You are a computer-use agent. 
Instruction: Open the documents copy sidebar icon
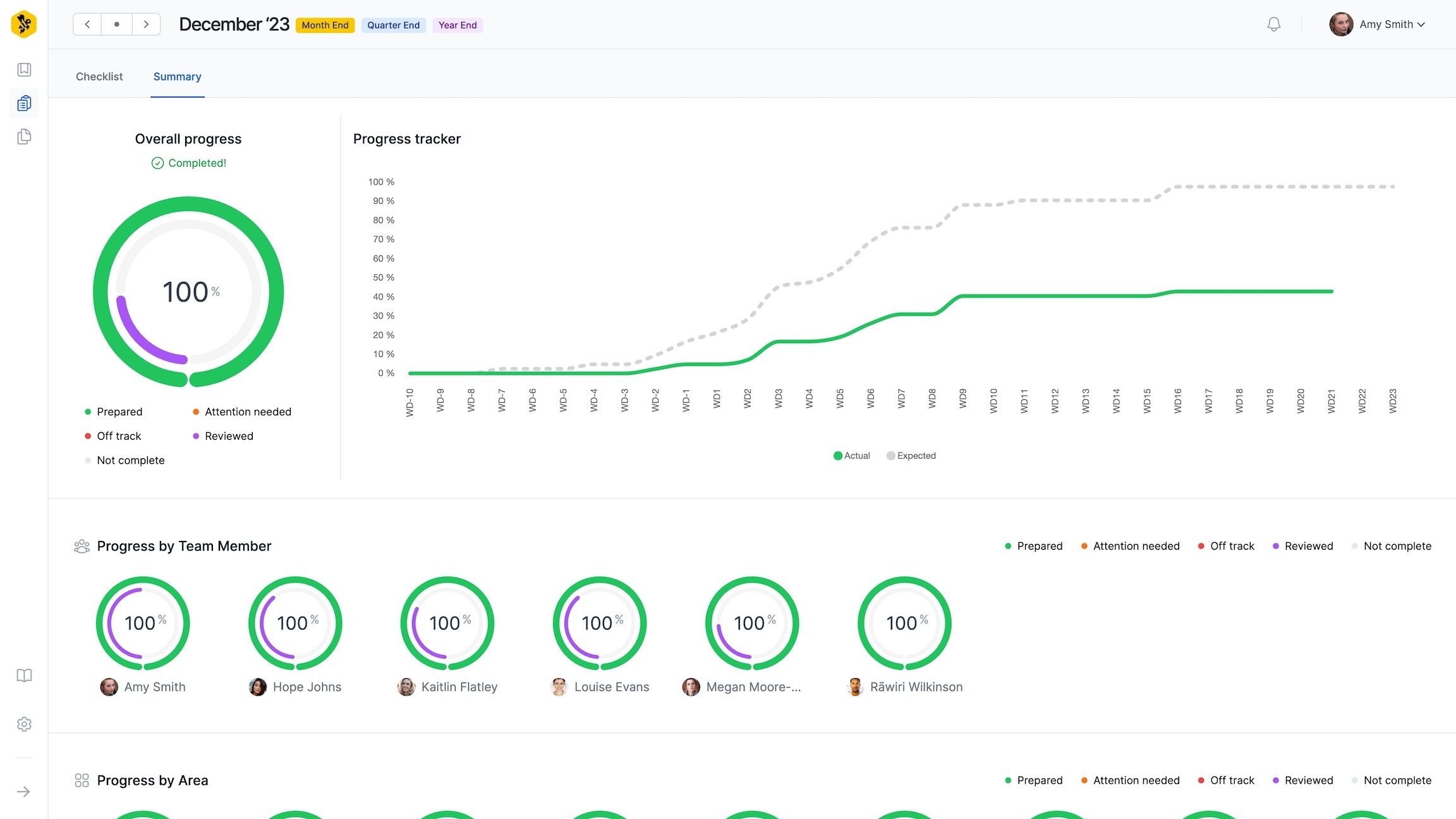[24, 136]
